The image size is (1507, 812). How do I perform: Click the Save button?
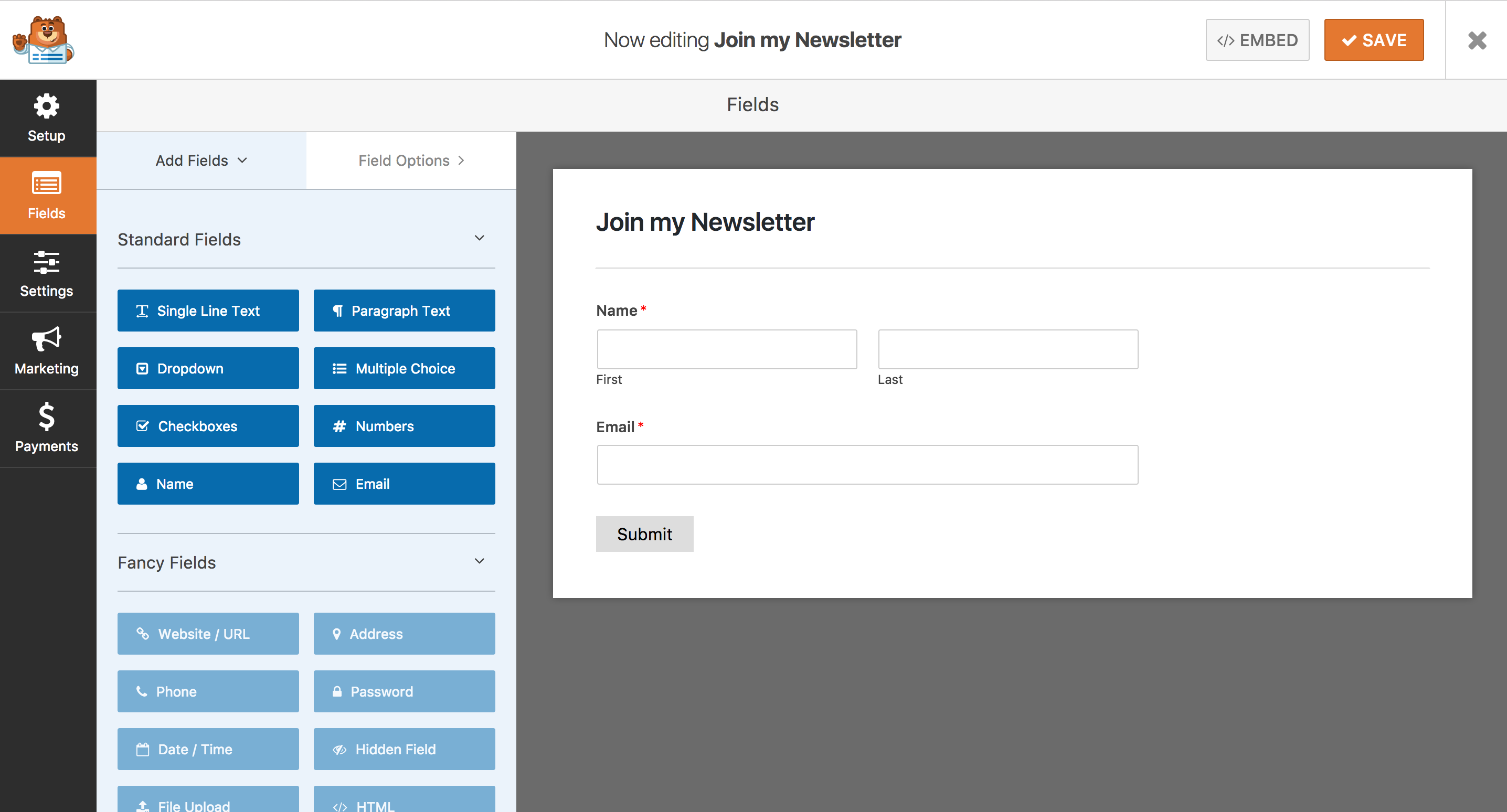(x=1374, y=40)
